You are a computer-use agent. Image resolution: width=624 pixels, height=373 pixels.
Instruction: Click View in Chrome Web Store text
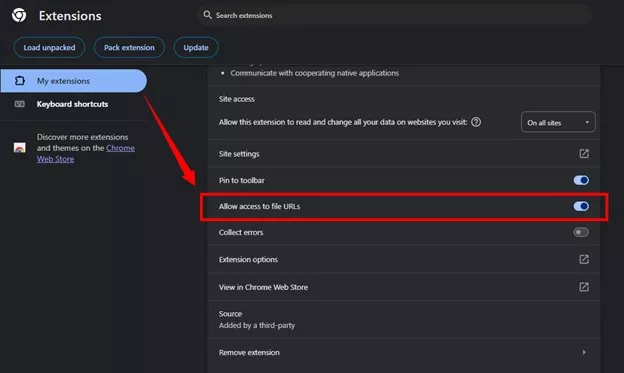[263, 287]
